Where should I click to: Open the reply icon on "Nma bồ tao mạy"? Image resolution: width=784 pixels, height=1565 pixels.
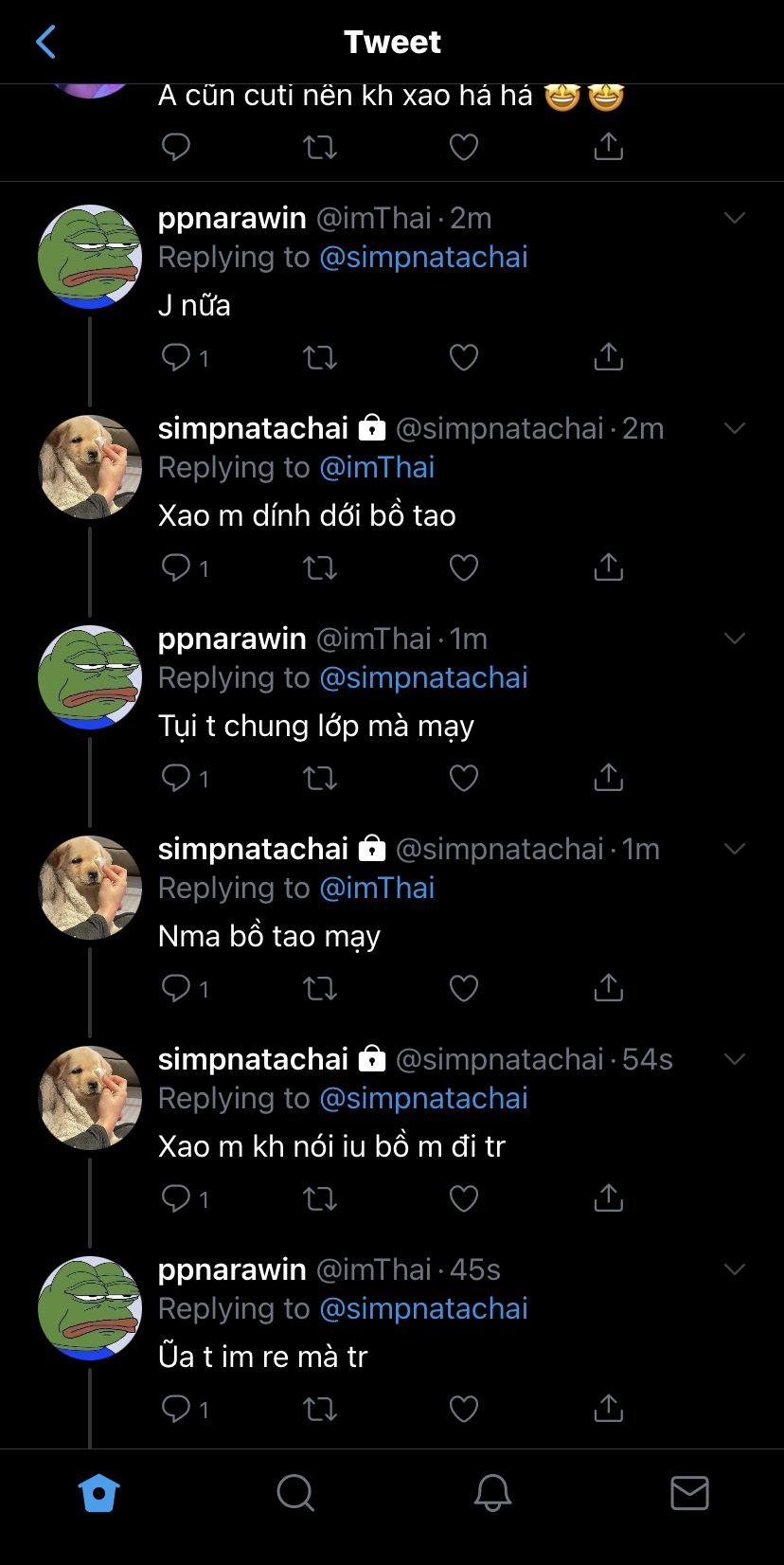click(177, 988)
